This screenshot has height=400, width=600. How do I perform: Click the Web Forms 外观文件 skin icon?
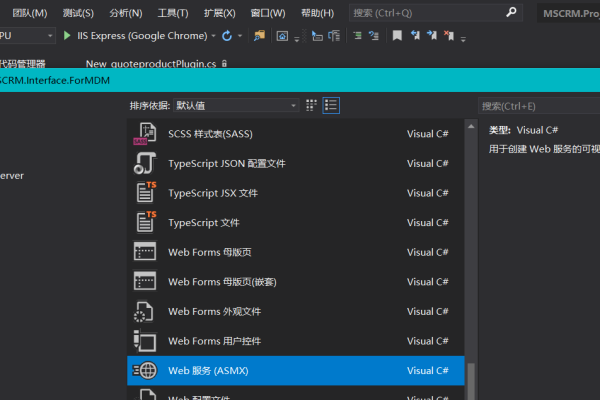pyautogui.click(x=143, y=312)
